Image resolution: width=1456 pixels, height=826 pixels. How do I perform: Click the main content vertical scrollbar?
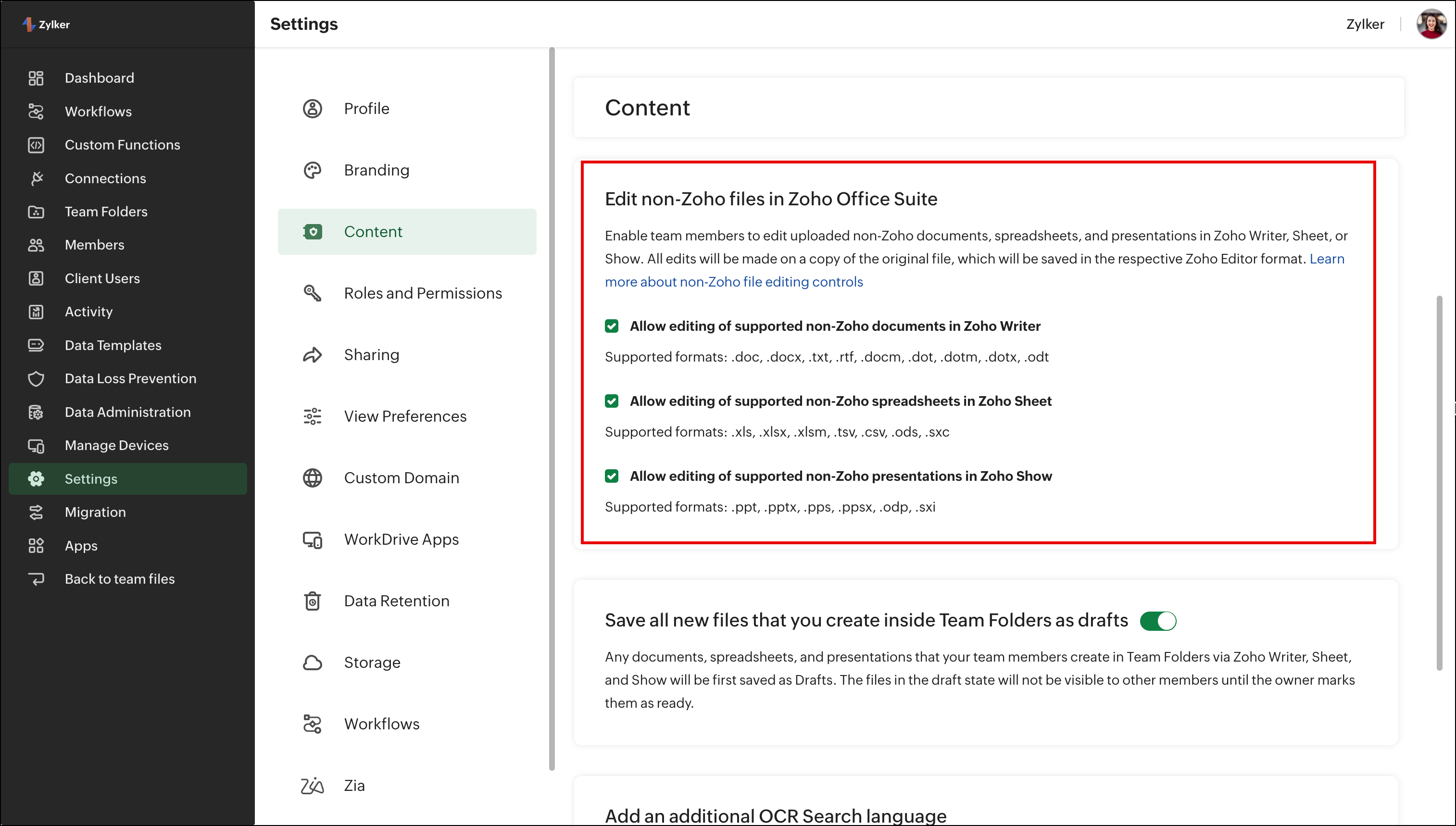point(1439,482)
